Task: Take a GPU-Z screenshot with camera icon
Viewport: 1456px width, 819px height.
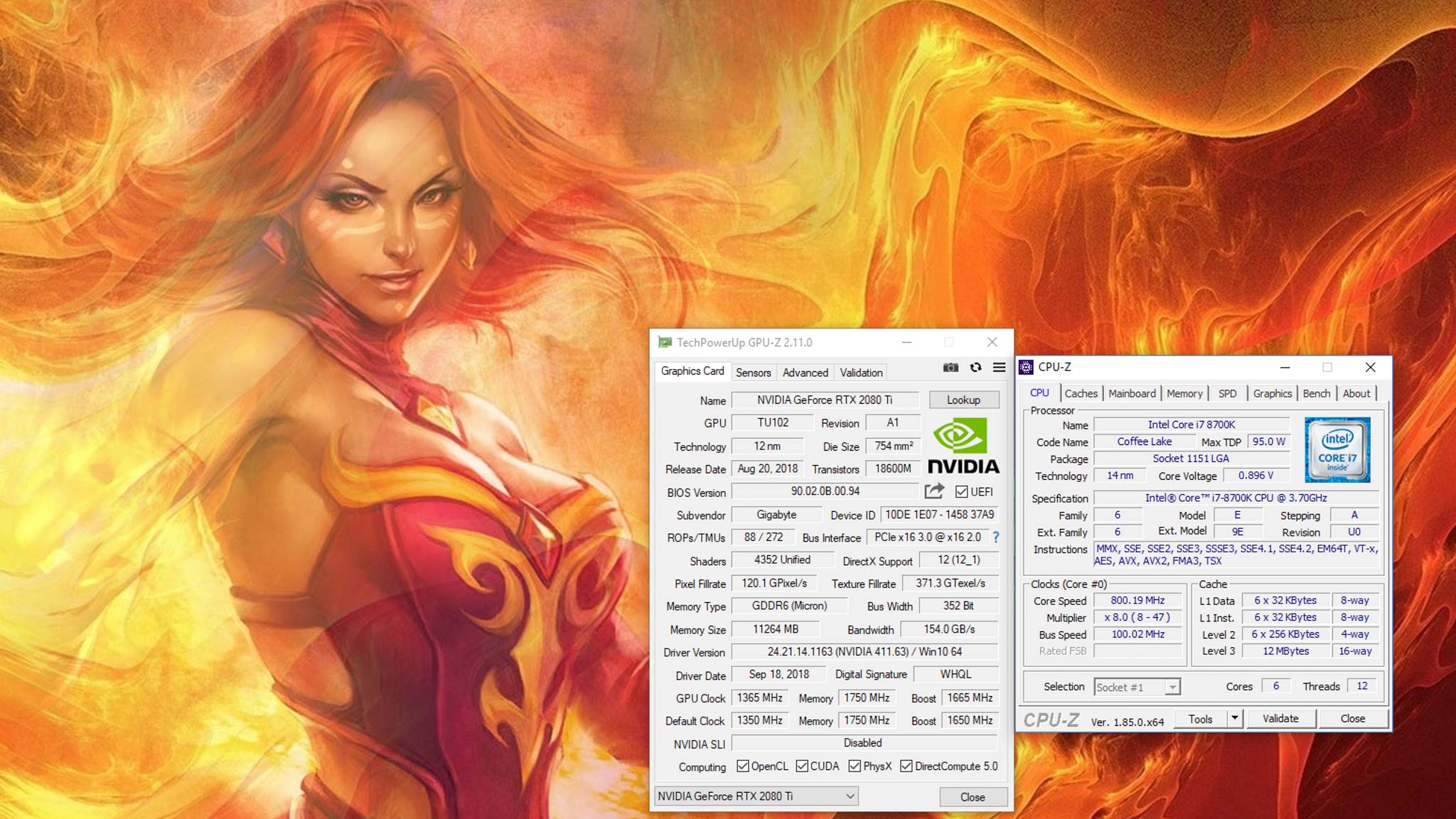Action: click(951, 368)
